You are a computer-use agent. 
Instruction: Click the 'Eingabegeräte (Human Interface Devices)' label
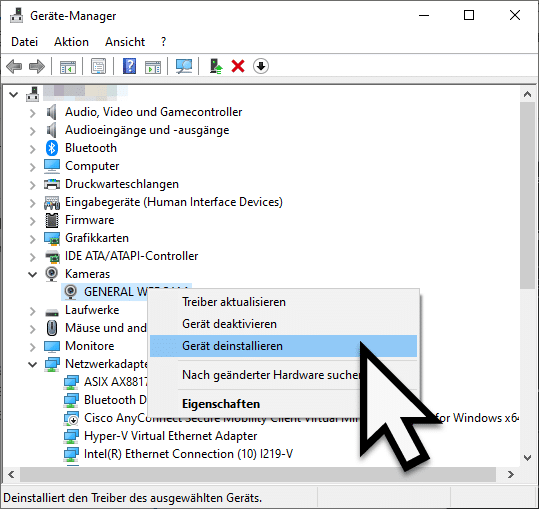pos(174,202)
